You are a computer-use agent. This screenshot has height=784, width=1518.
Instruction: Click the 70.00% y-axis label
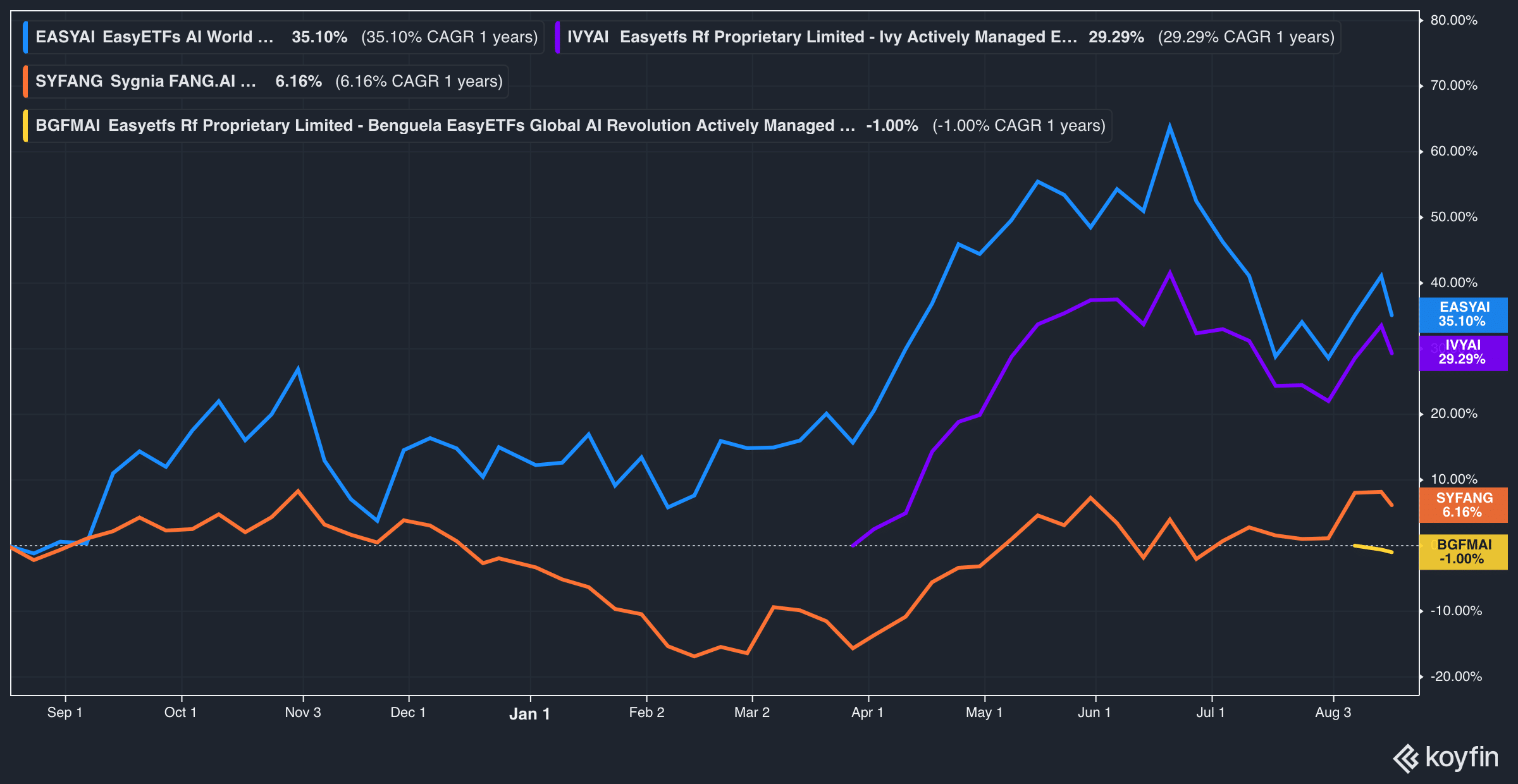pyautogui.click(x=1454, y=85)
